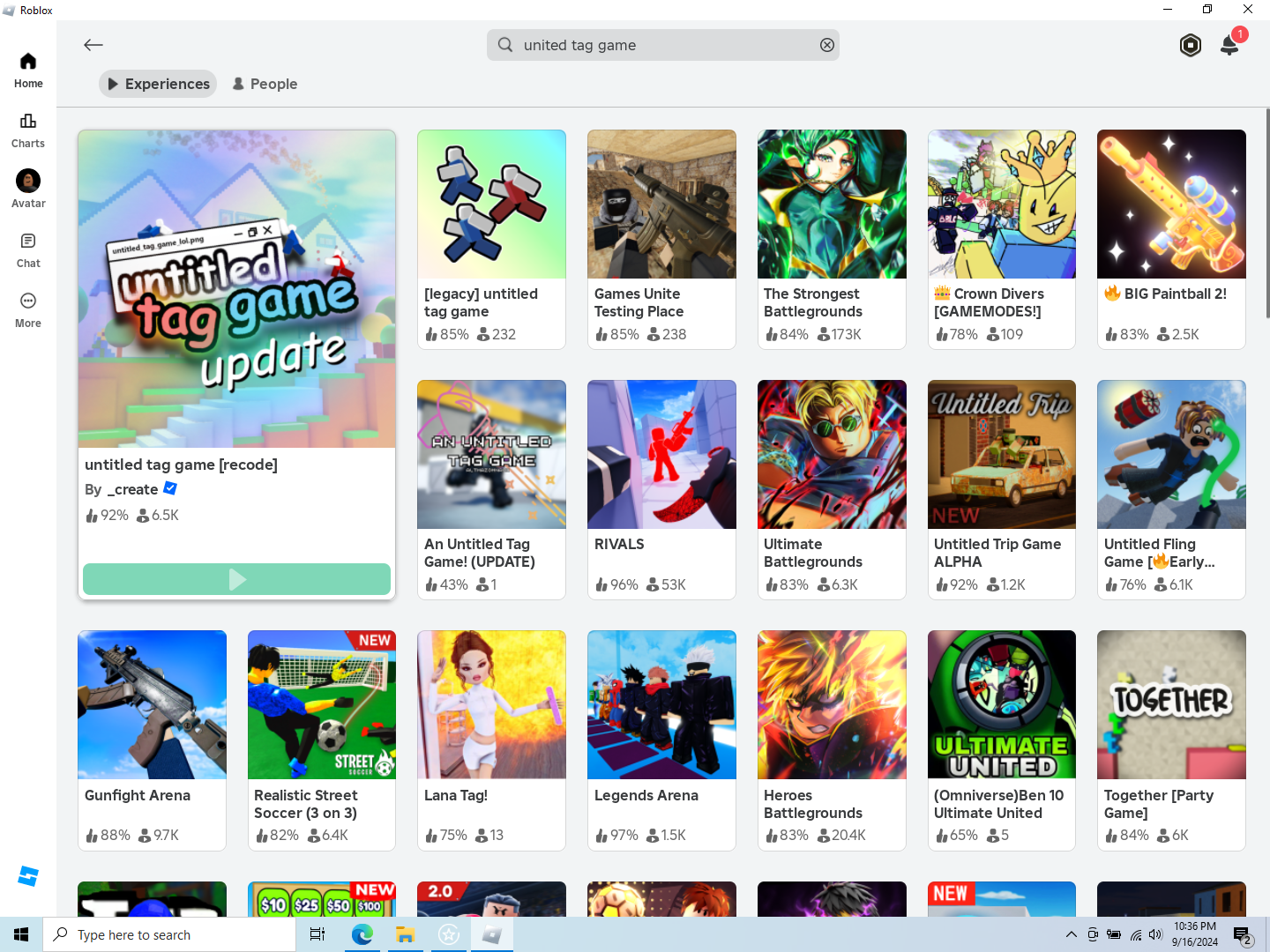The image size is (1270, 952).
Task: Click the 'Gunfight Arena' title text
Action: [x=138, y=795]
